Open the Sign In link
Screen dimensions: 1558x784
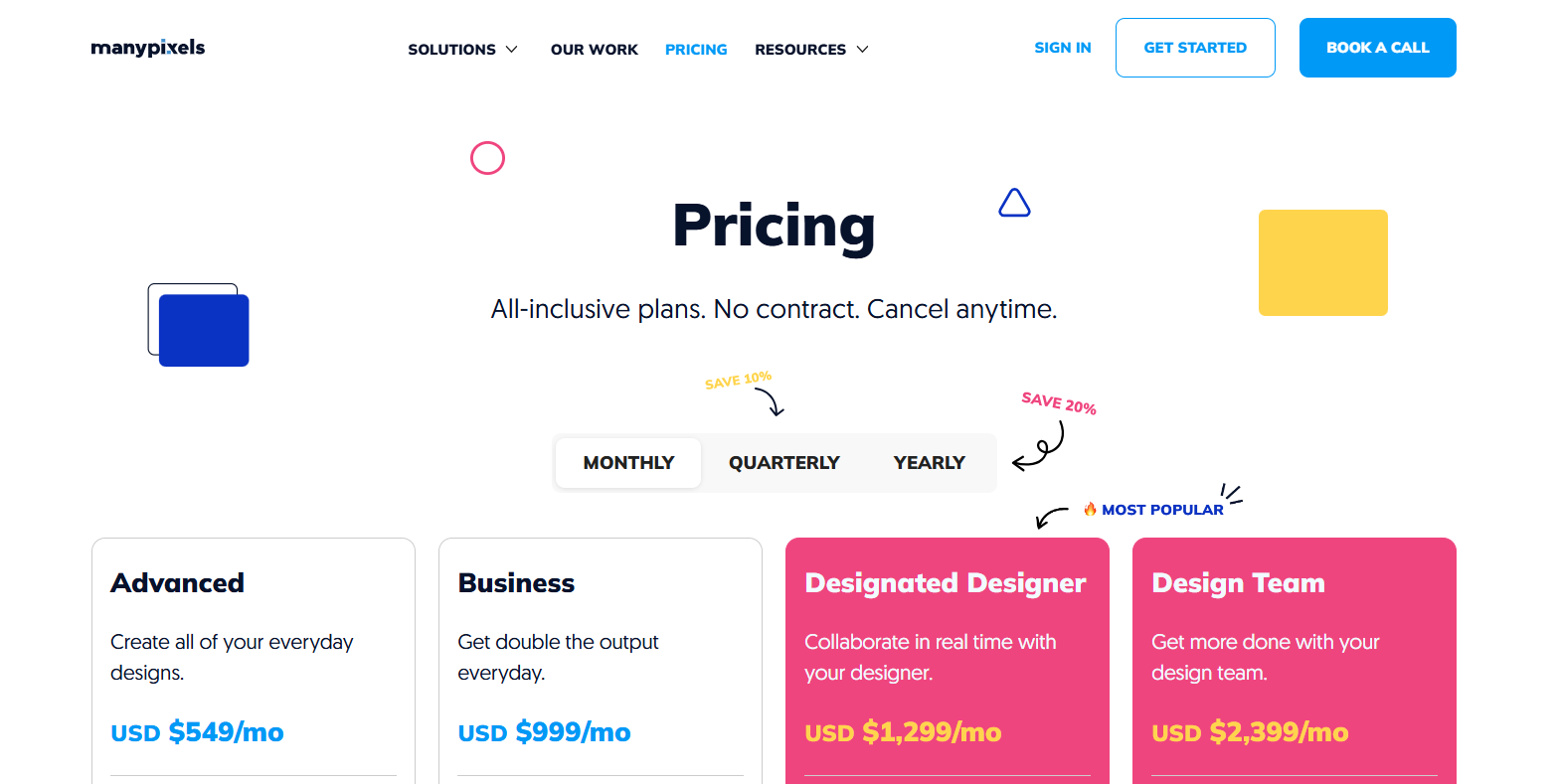tap(1062, 48)
